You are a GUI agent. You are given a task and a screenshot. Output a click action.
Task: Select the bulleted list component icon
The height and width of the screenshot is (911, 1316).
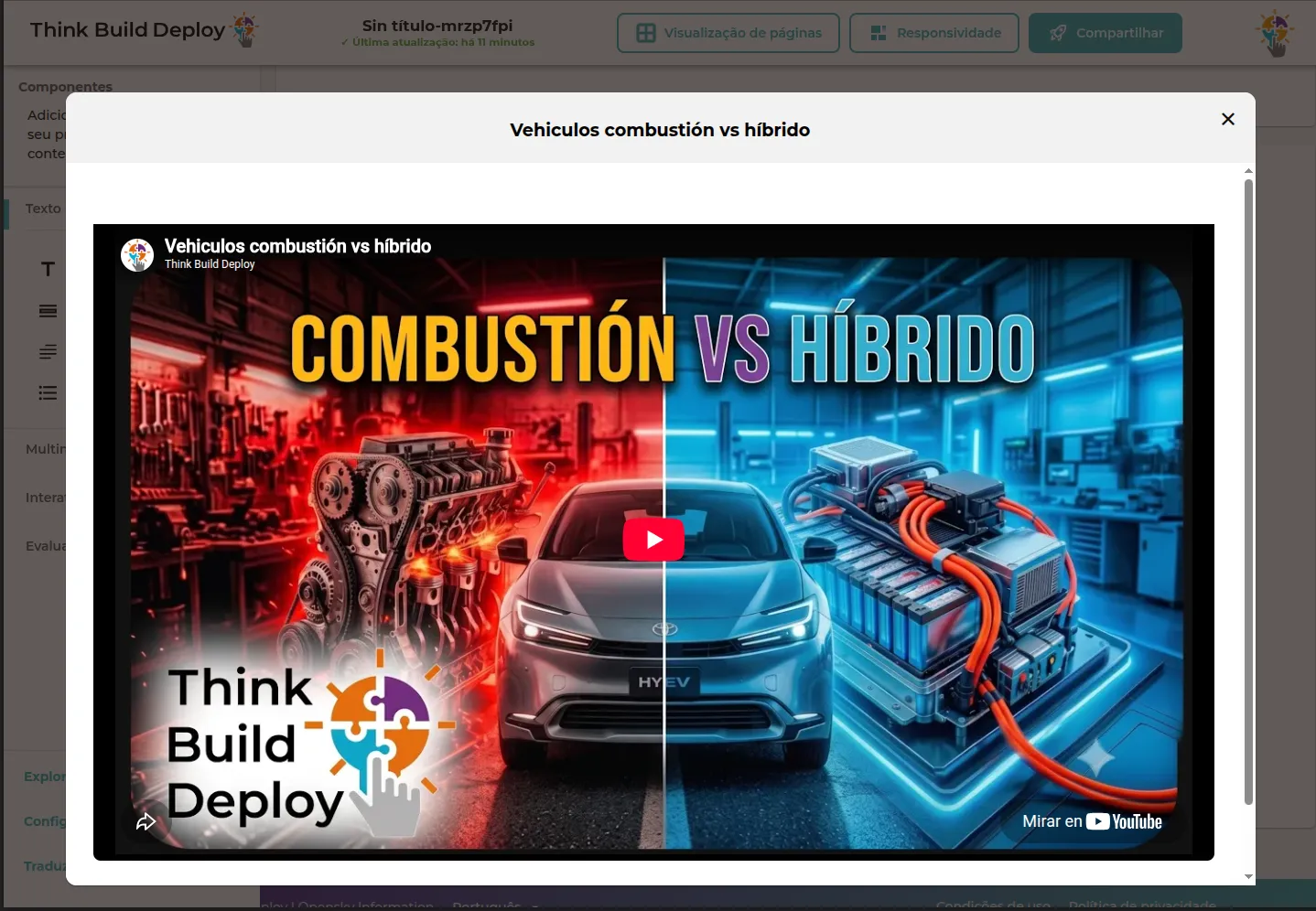click(49, 393)
